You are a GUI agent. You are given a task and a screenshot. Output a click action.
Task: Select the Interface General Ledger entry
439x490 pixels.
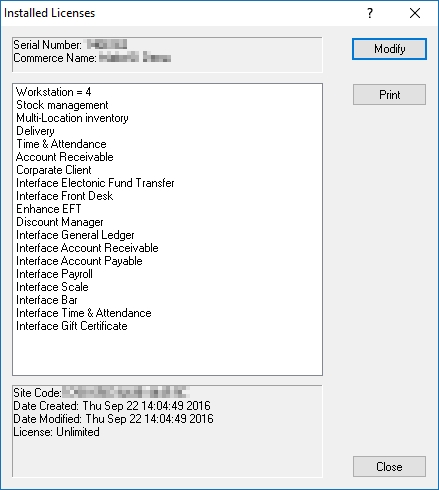(75, 235)
